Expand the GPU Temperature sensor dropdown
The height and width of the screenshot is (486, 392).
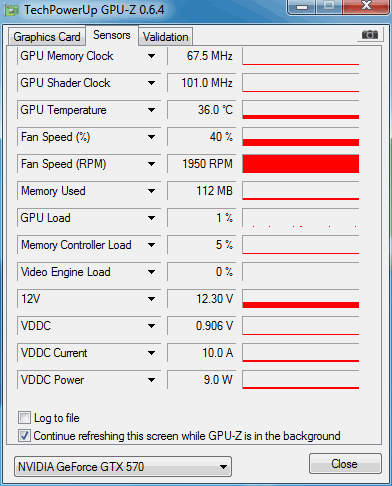151,110
